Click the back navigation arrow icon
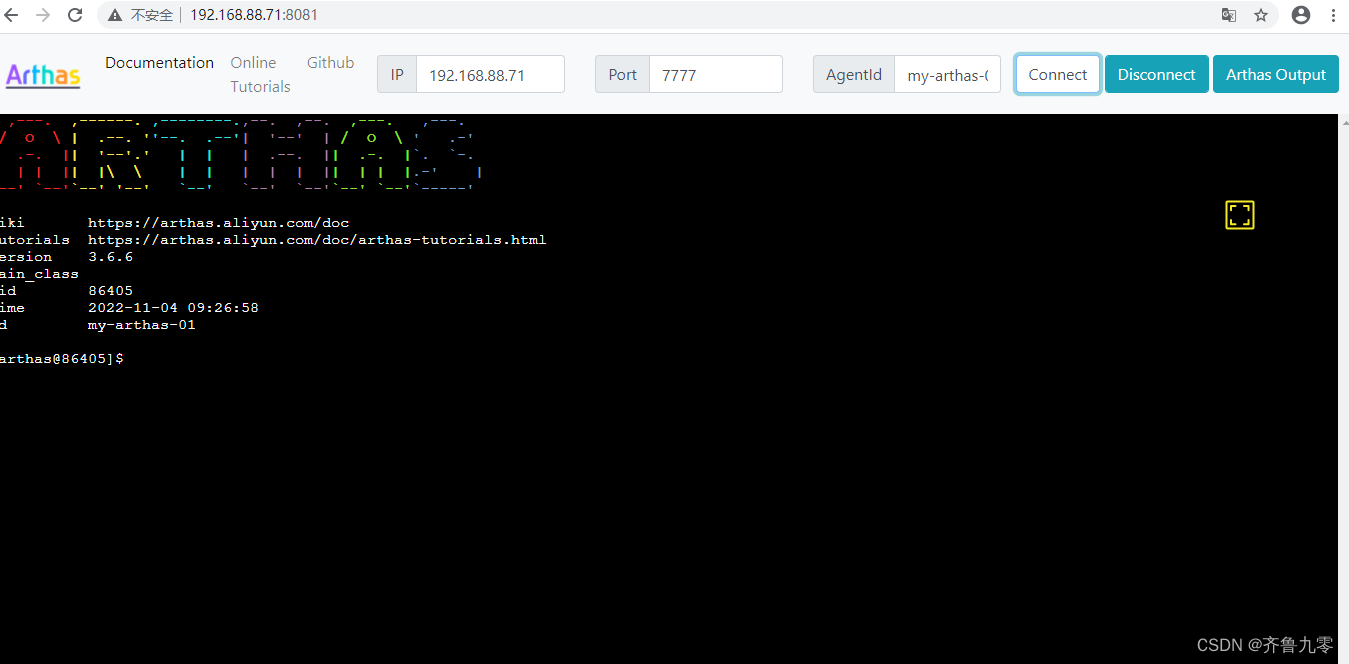The image size is (1349, 664). (x=13, y=15)
